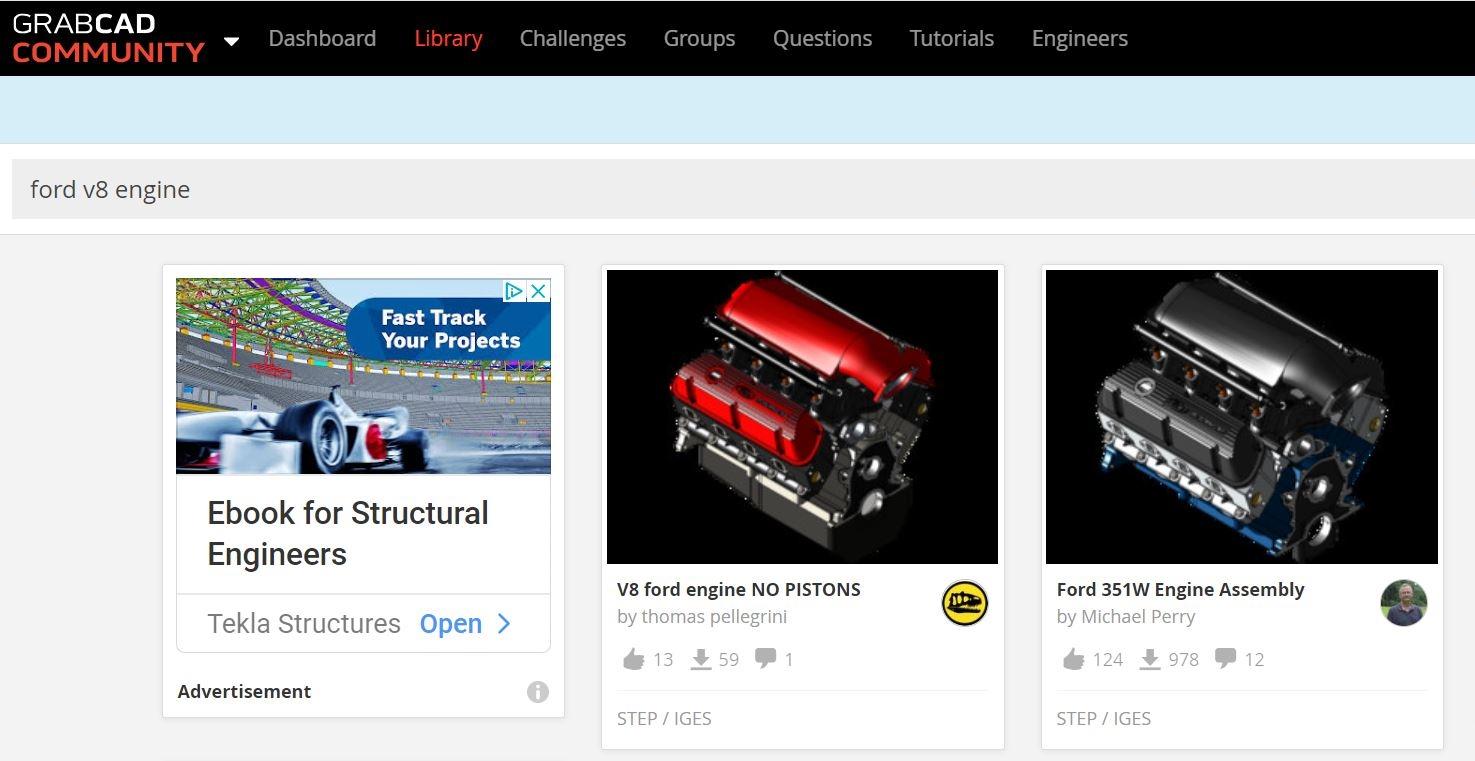
Task: Click the info icon beside Advertisement label
Action: [538, 692]
